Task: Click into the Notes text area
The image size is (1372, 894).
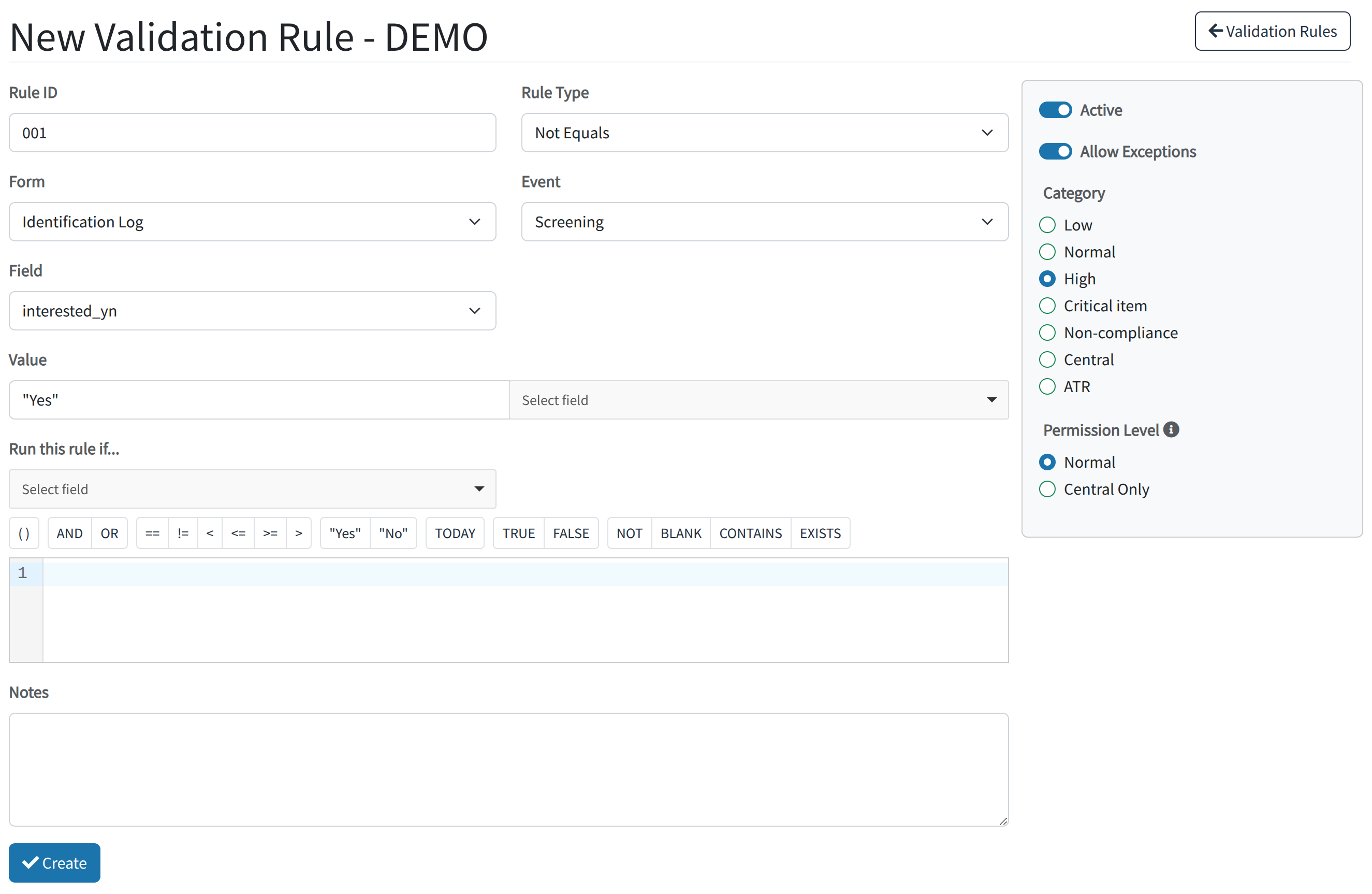Action: tap(508, 770)
